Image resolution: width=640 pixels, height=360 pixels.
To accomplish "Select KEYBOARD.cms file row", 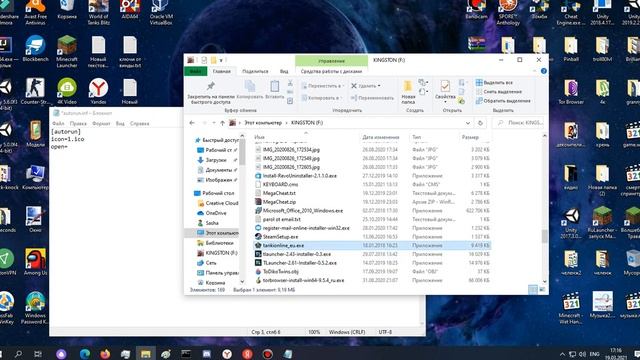I will coord(372,184).
